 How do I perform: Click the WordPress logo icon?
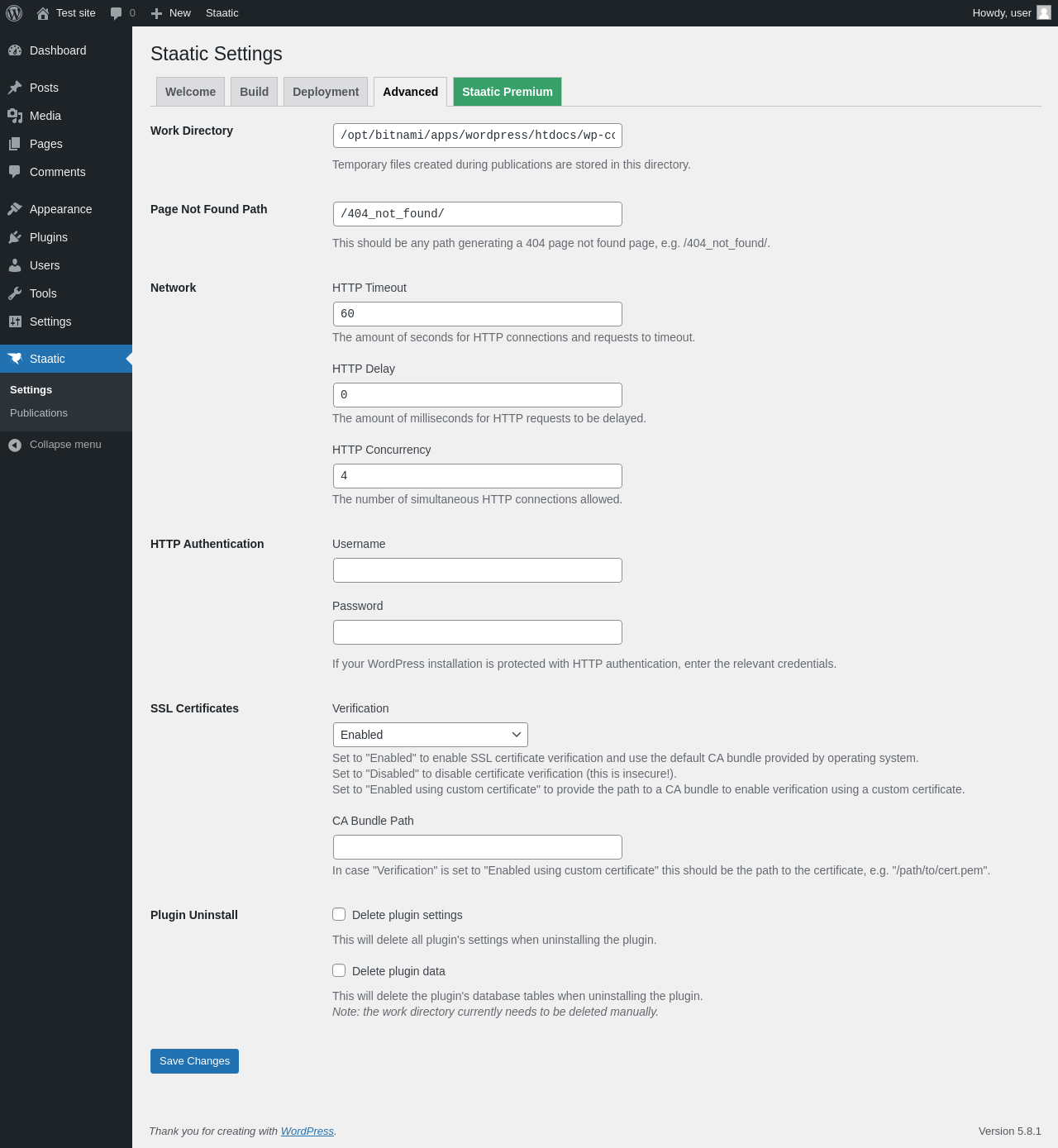[x=14, y=13]
